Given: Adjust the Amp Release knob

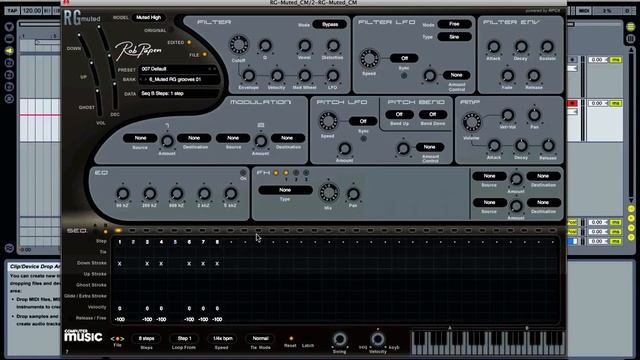Looking at the screenshot, I should (x=548, y=146).
